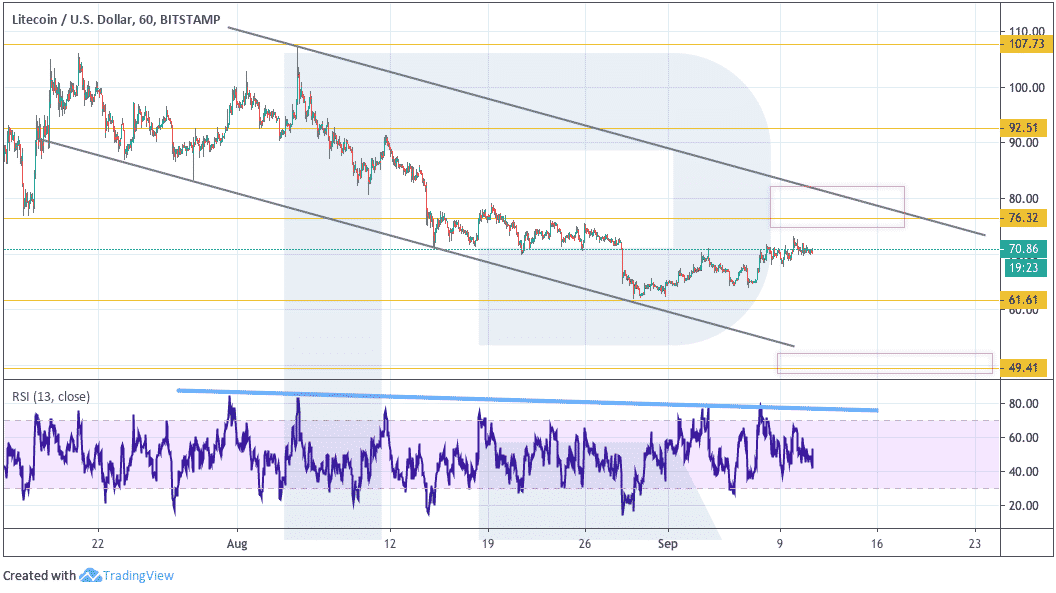The height and width of the screenshot is (593, 1056).
Task: Click the 80.00 value on RSI scale
Action: (x=1023, y=404)
